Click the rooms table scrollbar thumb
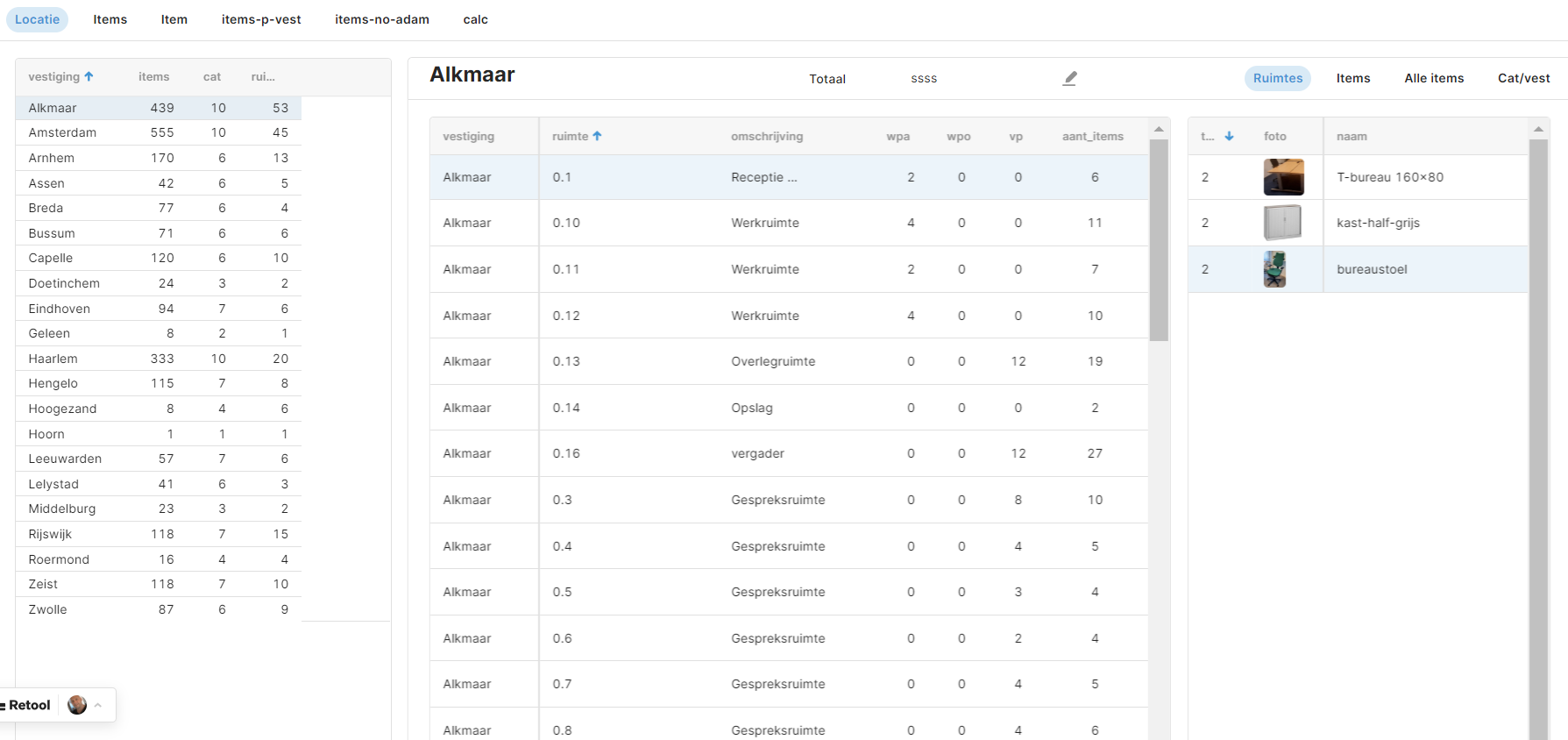The width and height of the screenshot is (1568, 740). coord(1159,239)
